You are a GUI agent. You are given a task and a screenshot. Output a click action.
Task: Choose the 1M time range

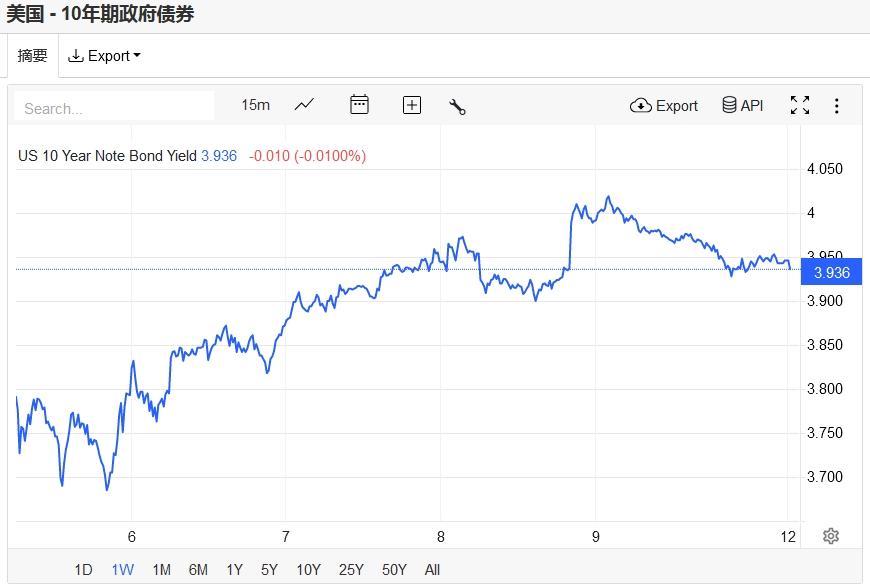point(161,570)
